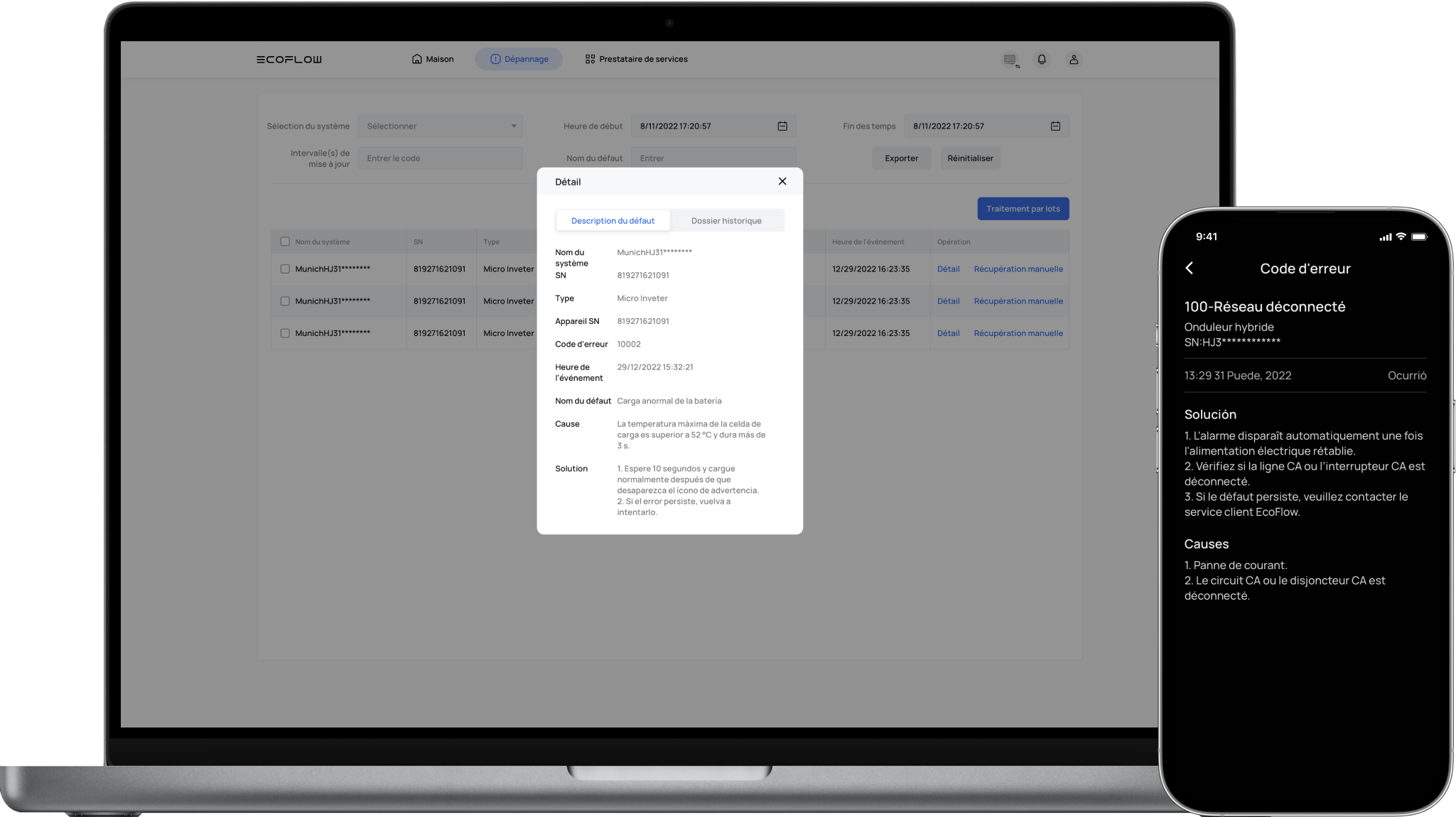
Task: Click the device monitor icon in header
Action: (1010, 60)
